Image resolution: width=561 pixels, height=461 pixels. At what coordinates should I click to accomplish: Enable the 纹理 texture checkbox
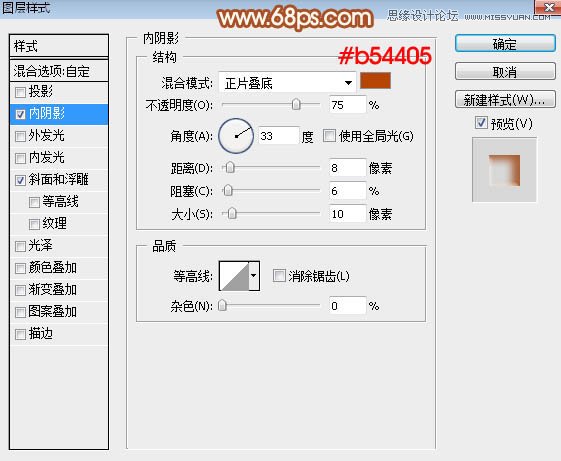pos(34,224)
